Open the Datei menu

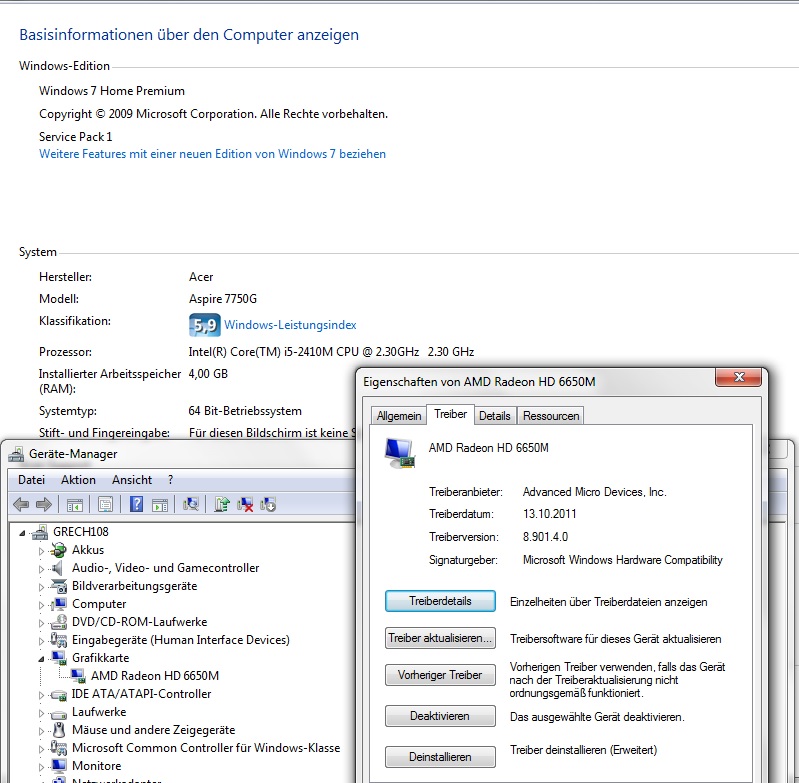pos(32,480)
